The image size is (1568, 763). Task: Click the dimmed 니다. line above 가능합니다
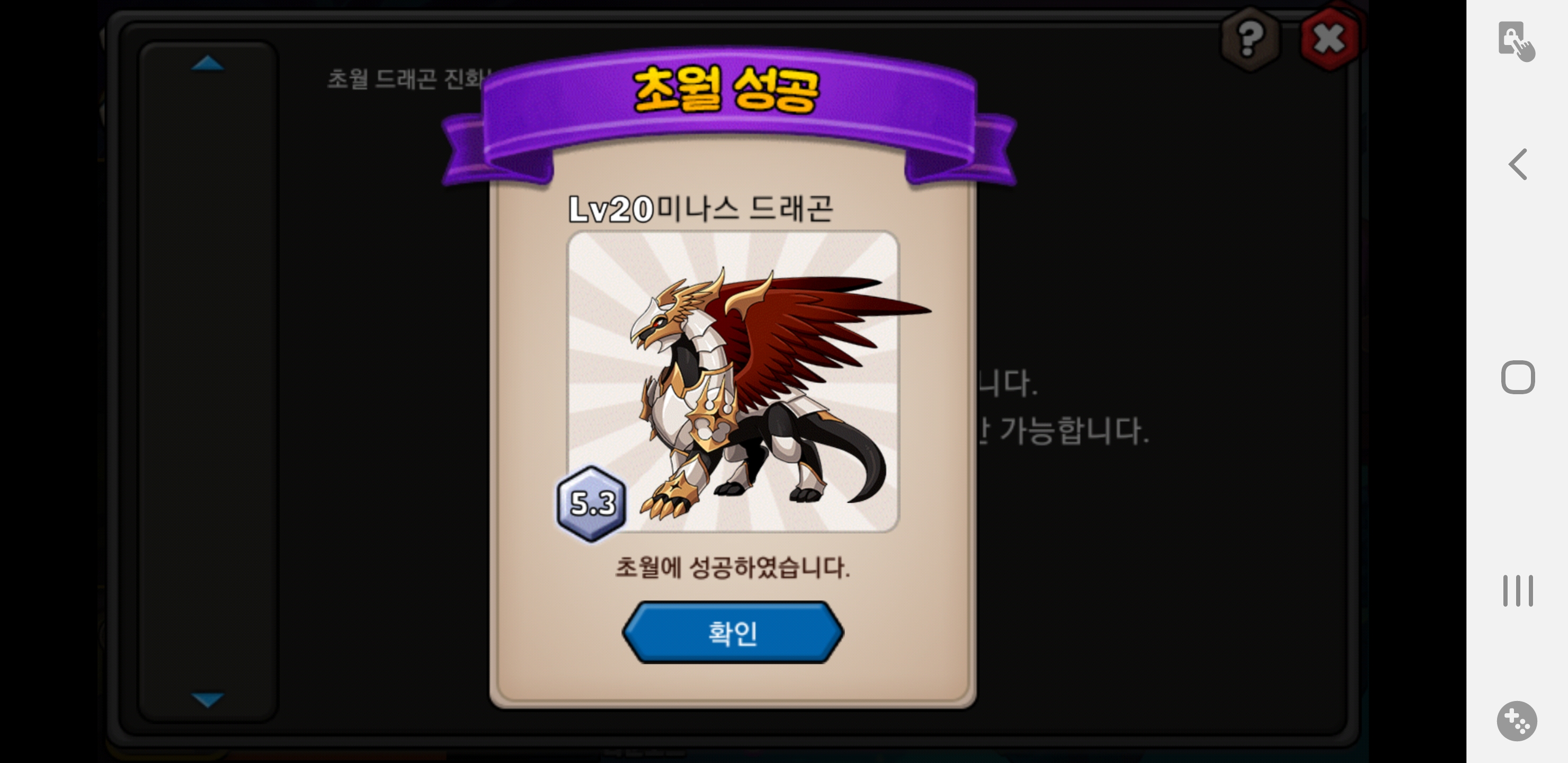pyautogui.click(x=1008, y=384)
